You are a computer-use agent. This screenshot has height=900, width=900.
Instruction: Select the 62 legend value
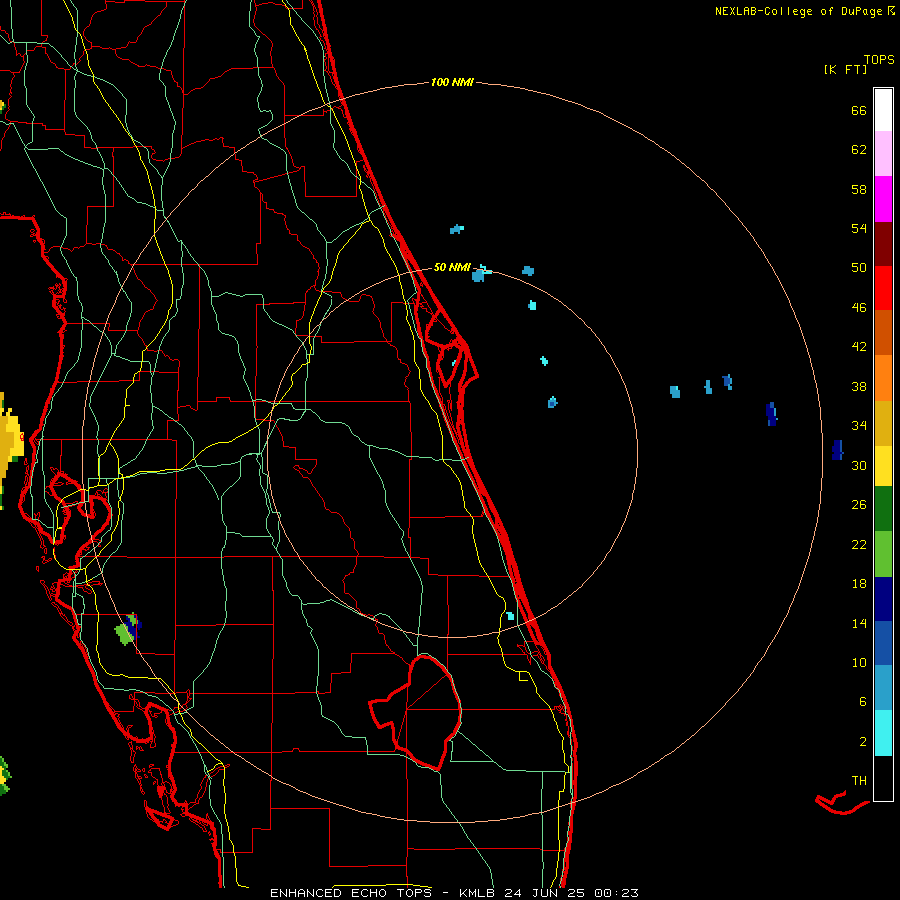point(859,150)
